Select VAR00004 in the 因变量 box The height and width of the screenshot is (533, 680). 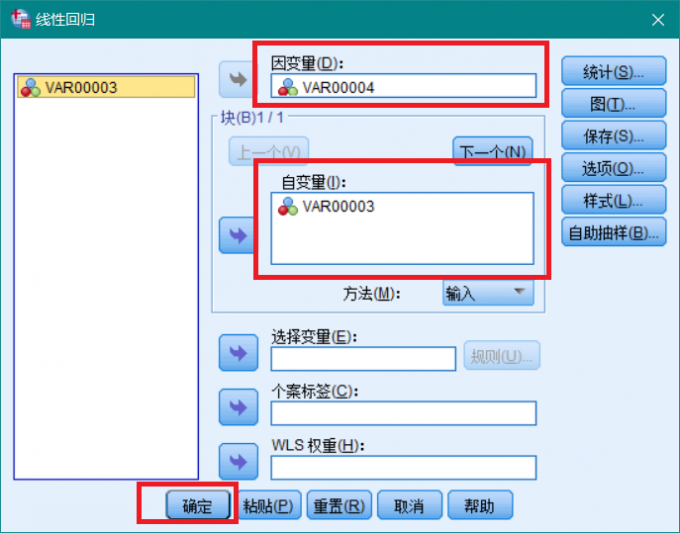point(403,86)
